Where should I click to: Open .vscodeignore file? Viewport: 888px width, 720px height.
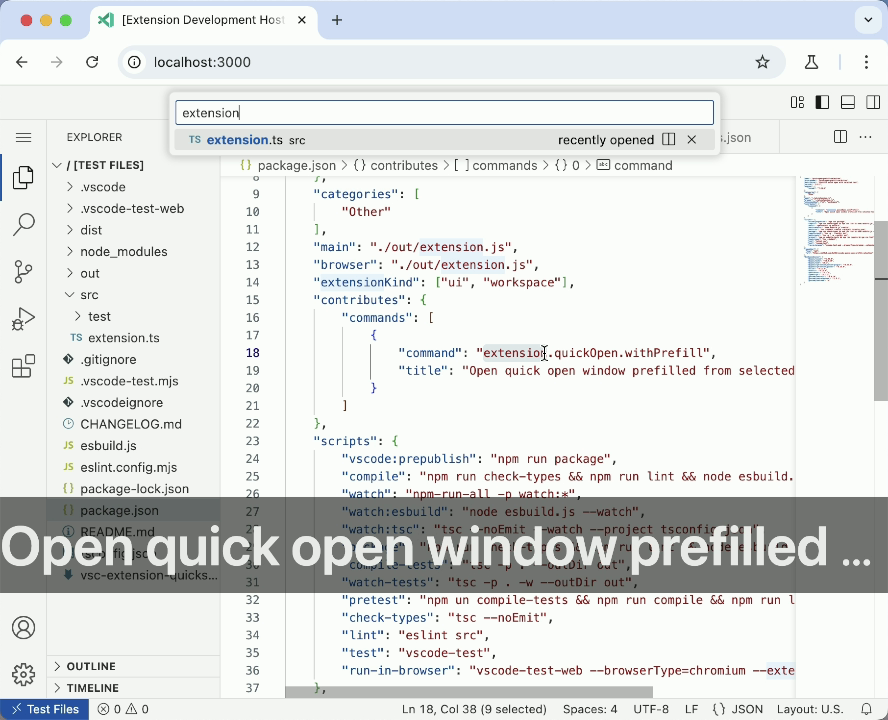click(134, 402)
